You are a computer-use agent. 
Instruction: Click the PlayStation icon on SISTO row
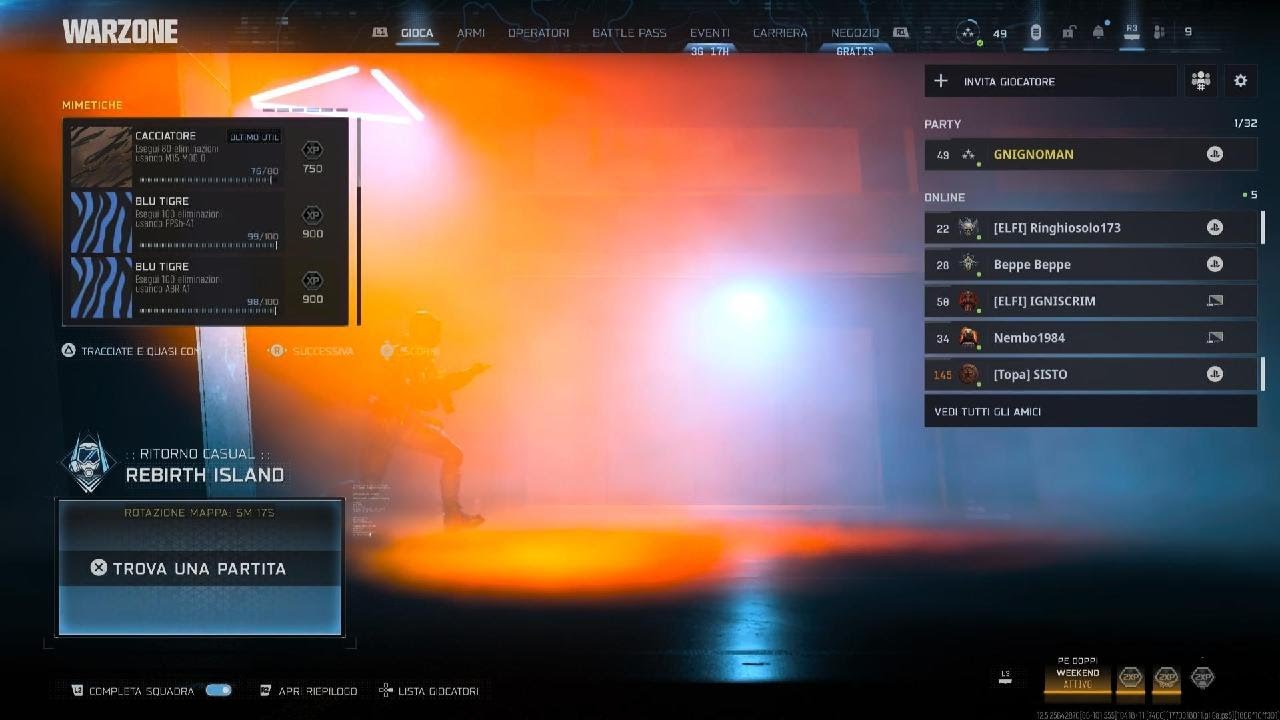point(1214,374)
